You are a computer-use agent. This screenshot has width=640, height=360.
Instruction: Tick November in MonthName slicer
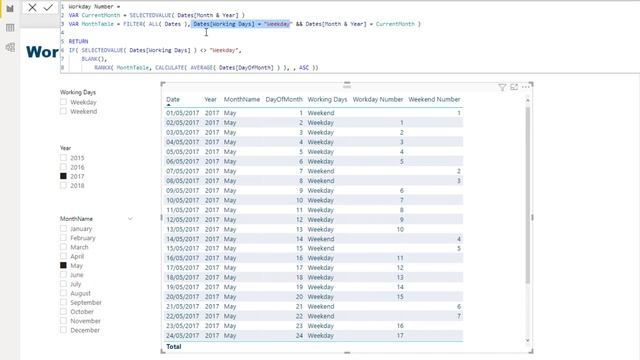63,321
